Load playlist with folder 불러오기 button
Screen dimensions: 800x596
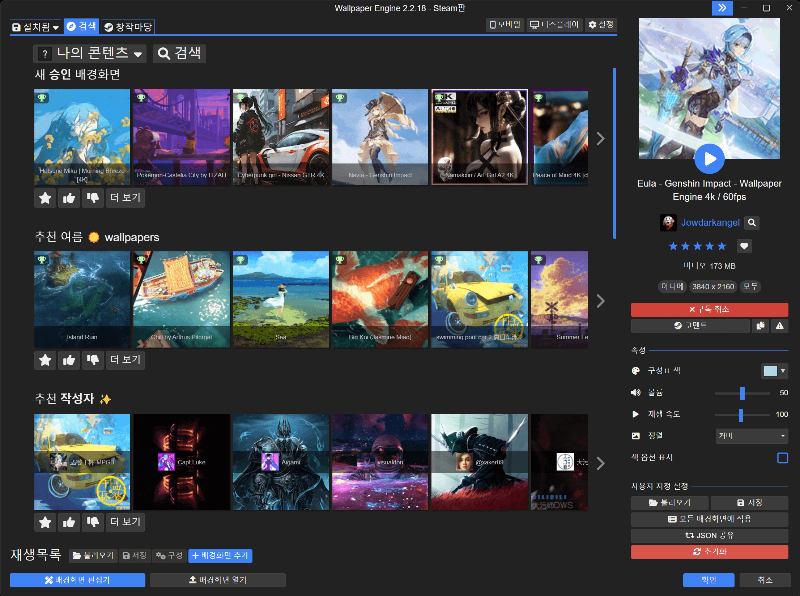[x=93, y=556]
